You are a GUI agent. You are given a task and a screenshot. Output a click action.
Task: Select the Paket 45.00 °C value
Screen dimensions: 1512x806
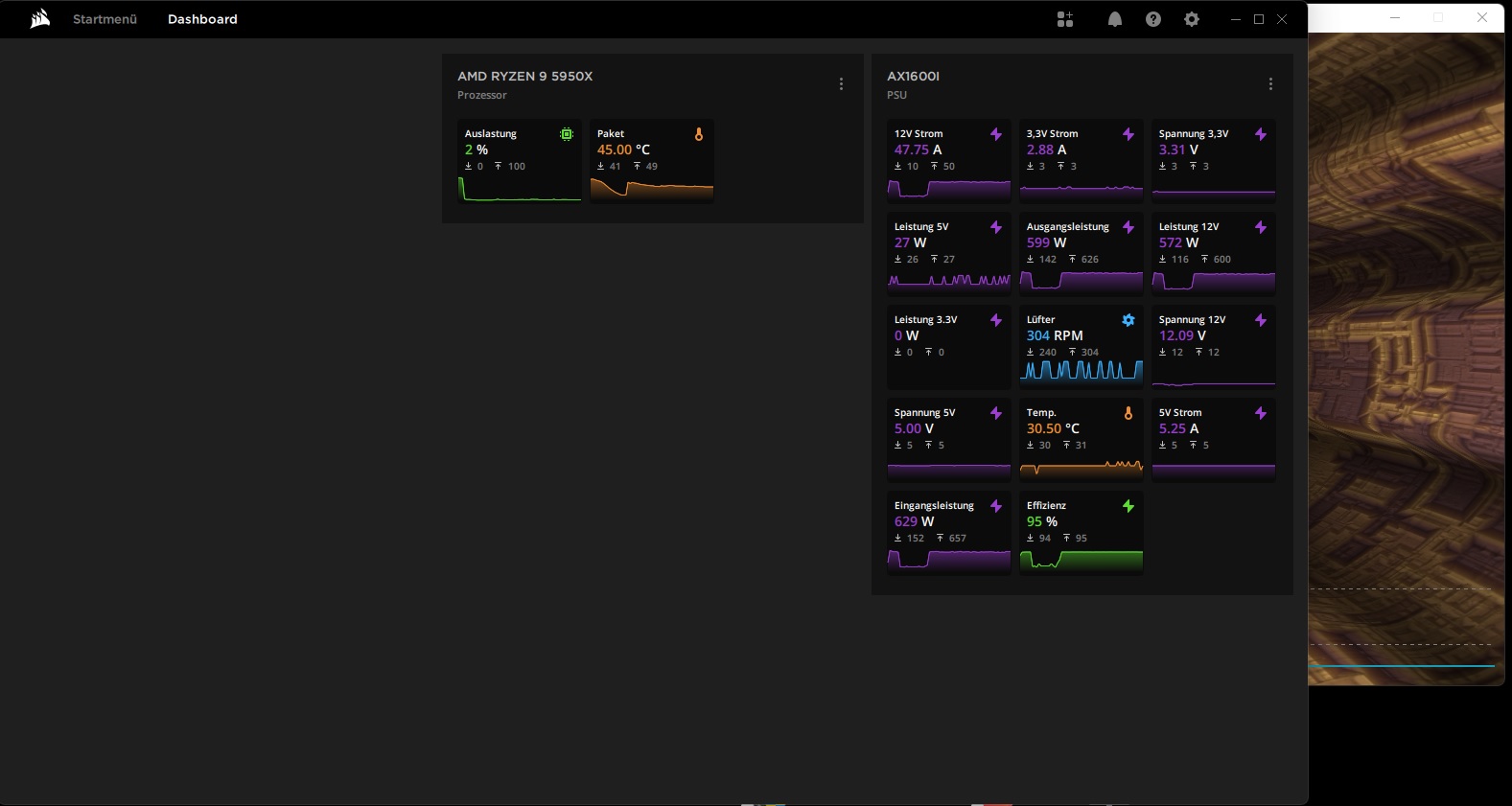(x=623, y=150)
